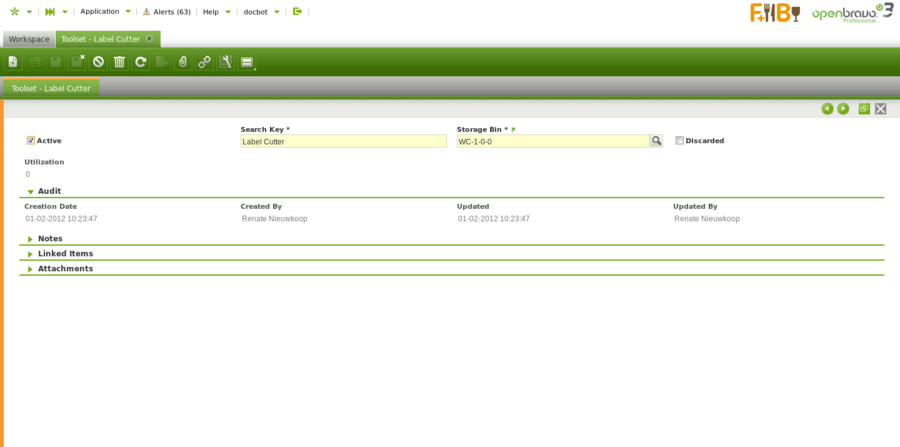Log out using the exit icon
Screen dimensions: 900x447
coord(297,11)
